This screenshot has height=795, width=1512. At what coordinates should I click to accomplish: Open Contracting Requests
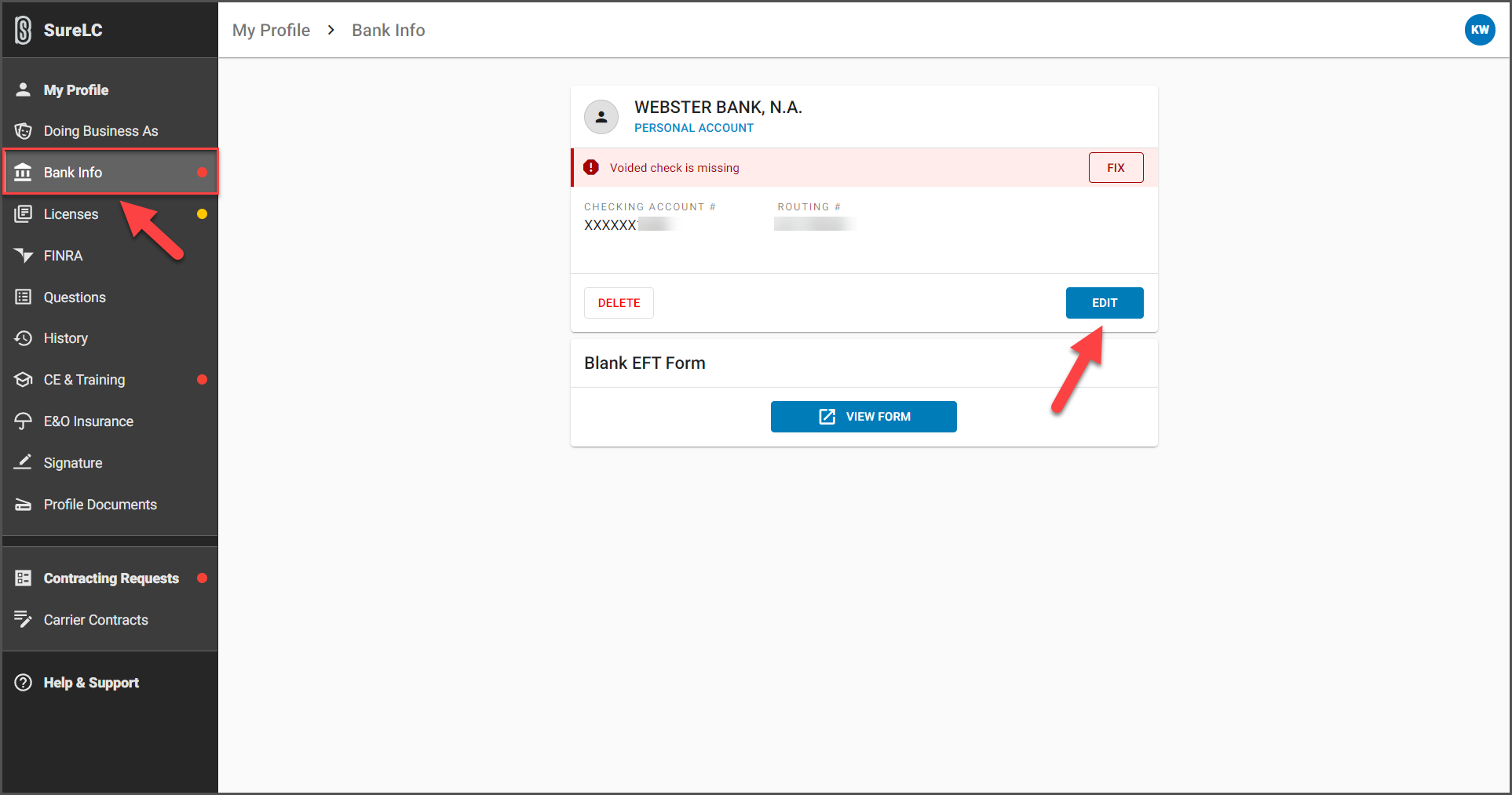tap(110, 578)
